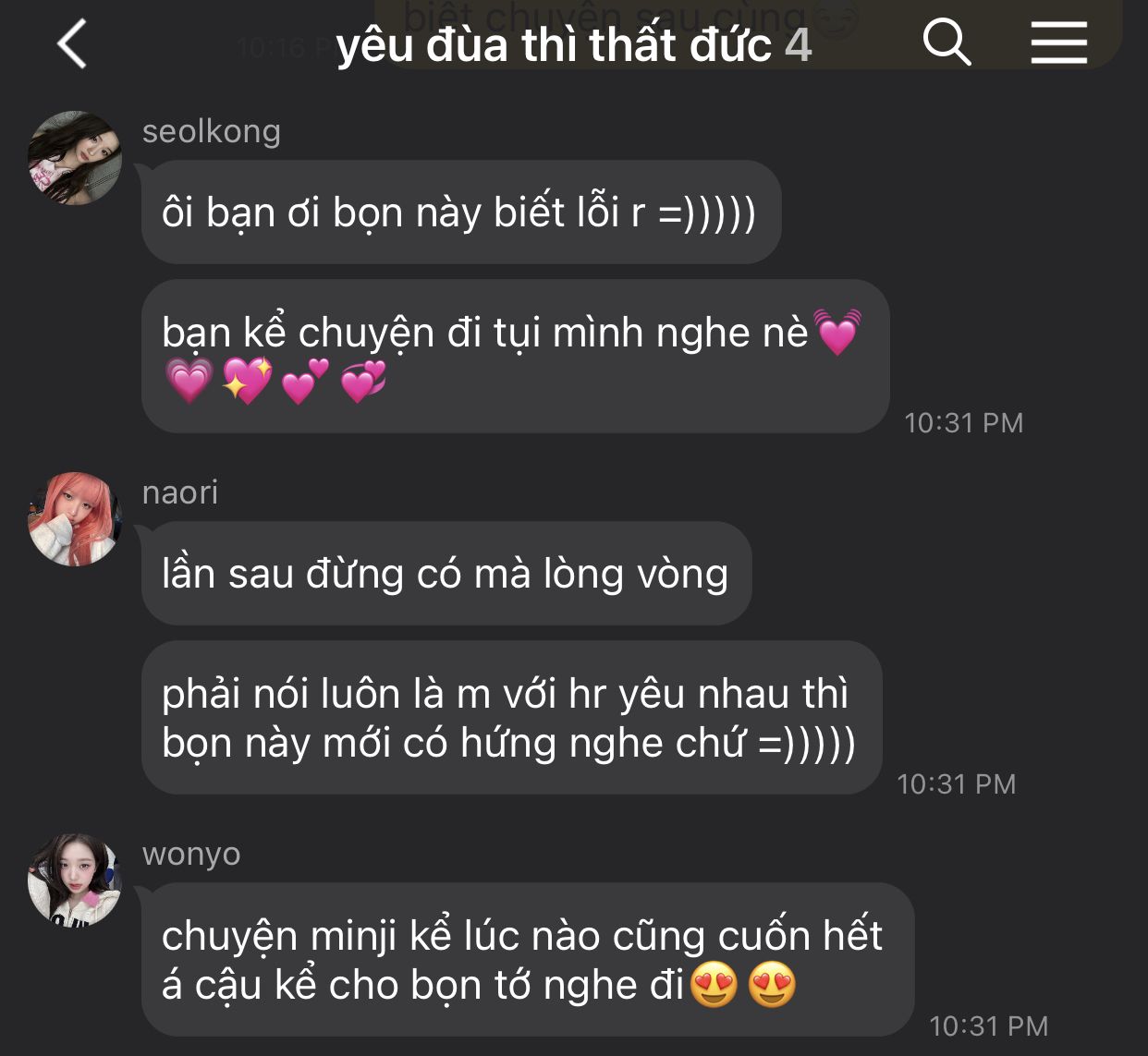Screen dimensions: 1148x1056
Task: Select message 'lần sau đừng có mà lòng vòng'
Action: coord(446,574)
